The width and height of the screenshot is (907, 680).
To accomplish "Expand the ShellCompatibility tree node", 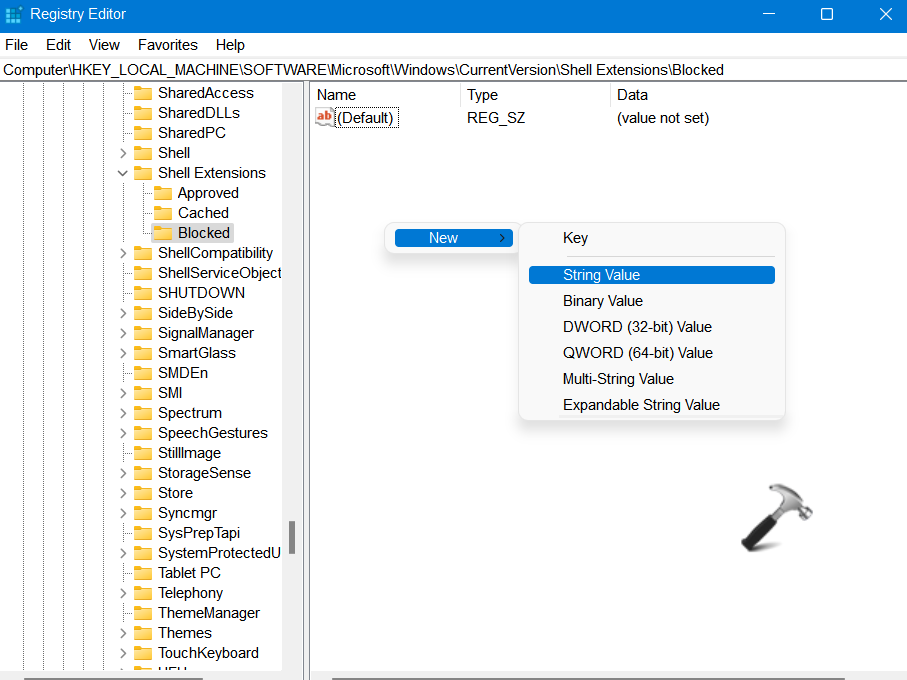I will tap(123, 253).
